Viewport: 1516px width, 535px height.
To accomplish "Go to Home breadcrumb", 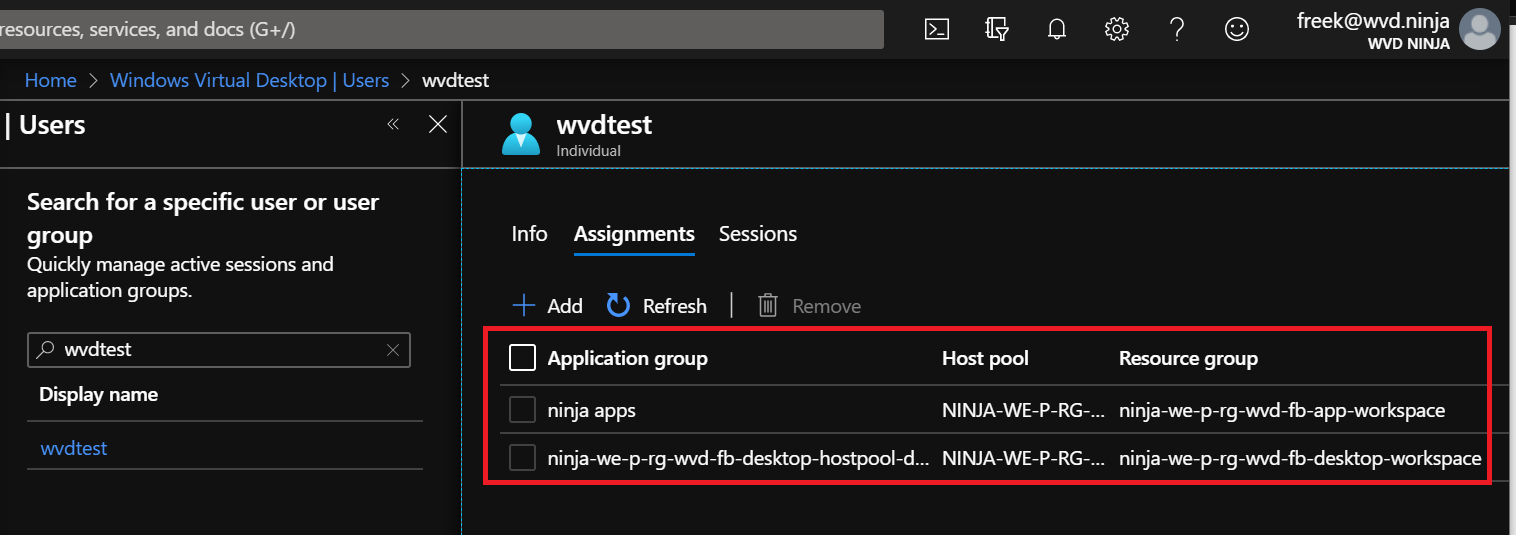I will coord(50,80).
